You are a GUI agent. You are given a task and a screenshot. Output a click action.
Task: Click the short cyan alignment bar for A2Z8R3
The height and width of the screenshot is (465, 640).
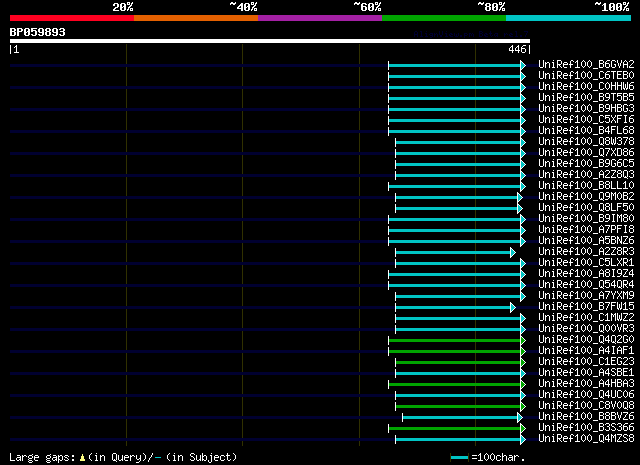click(x=455, y=253)
